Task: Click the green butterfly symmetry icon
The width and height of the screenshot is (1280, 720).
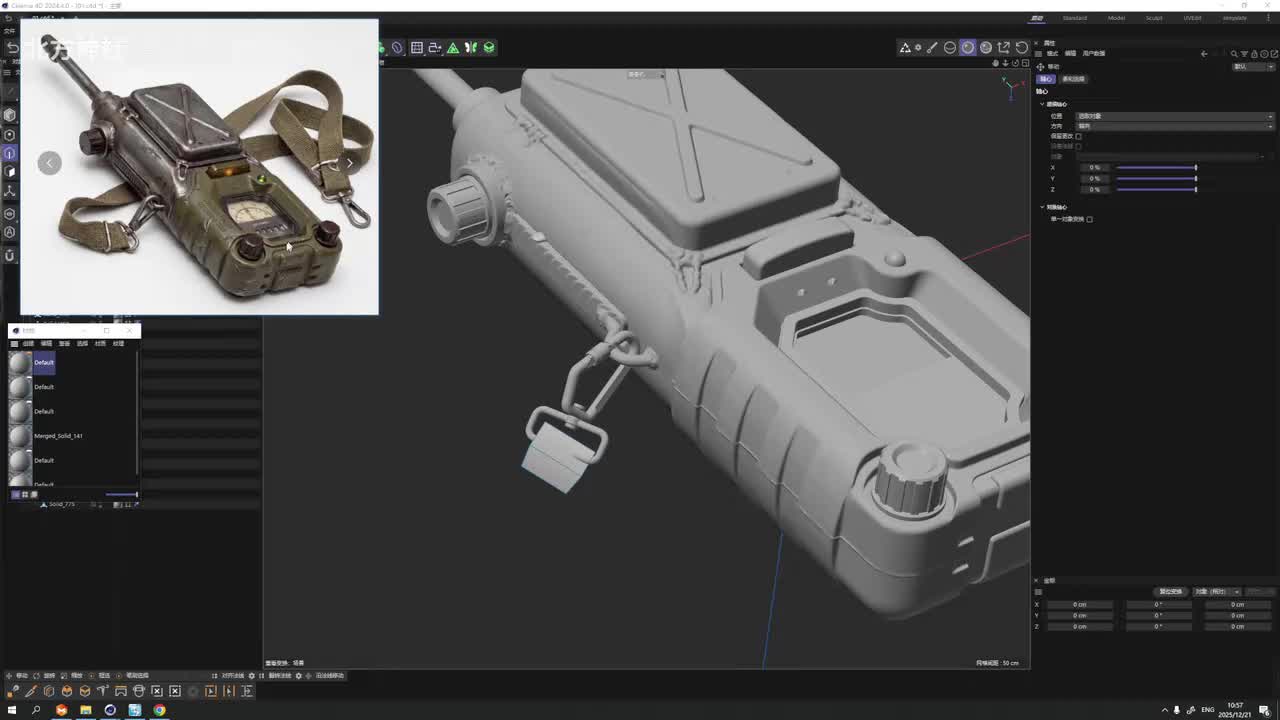Action: (x=471, y=47)
